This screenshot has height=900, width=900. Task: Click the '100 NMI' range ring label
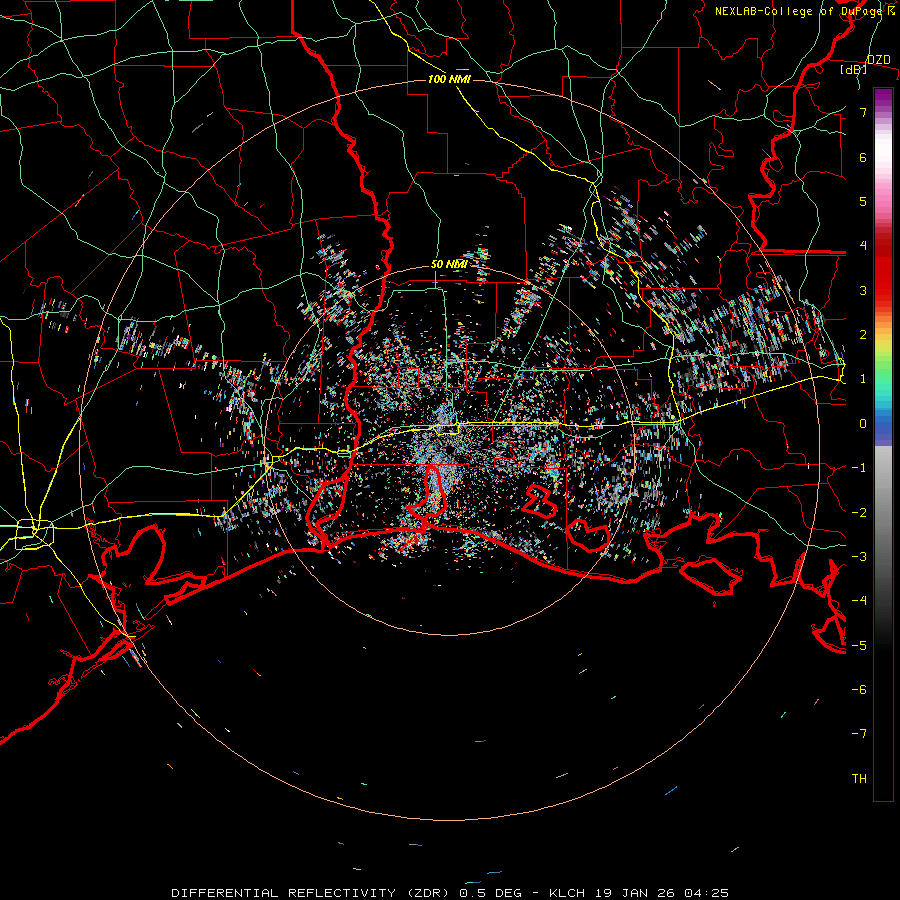click(x=449, y=79)
